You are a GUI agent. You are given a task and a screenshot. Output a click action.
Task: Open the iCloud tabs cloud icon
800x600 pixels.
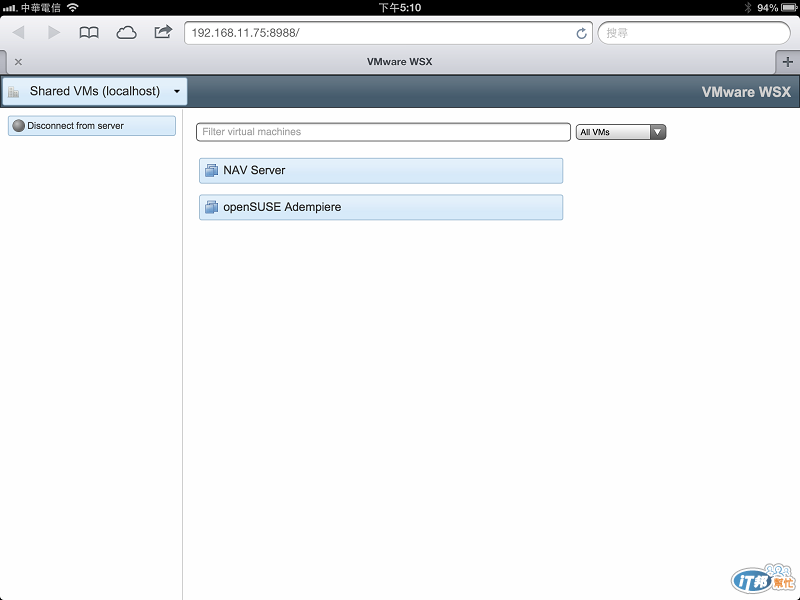(x=126, y=33)
